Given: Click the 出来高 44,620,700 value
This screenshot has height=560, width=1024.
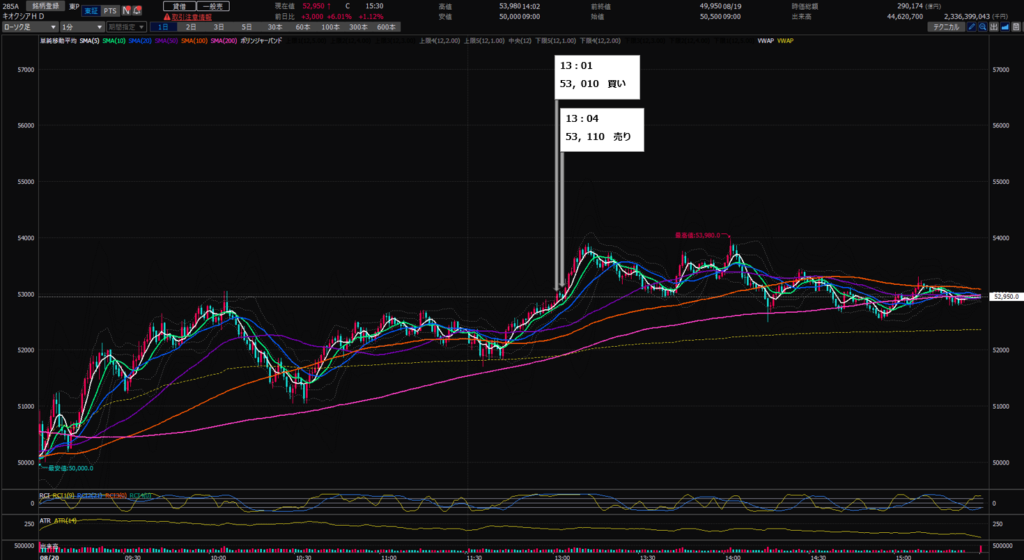Looking at the screenshot, I should click(904, 16).
